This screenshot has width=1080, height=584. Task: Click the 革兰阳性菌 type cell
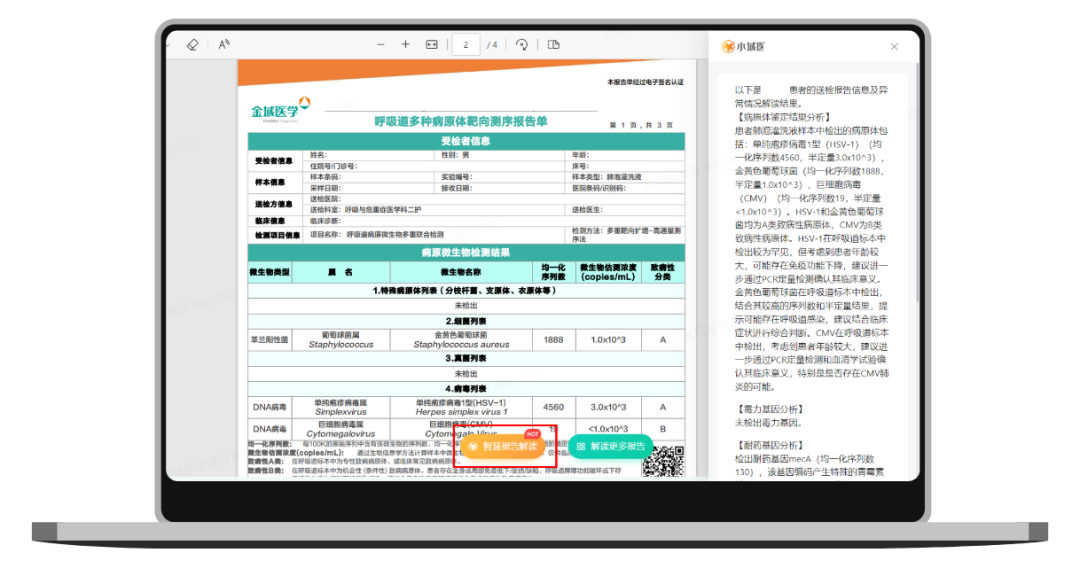coord(270,340)
